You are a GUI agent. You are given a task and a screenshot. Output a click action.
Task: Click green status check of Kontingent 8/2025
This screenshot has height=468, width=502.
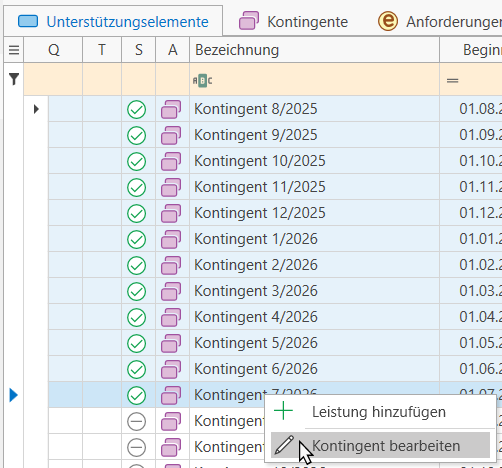[x=136, y=109]
